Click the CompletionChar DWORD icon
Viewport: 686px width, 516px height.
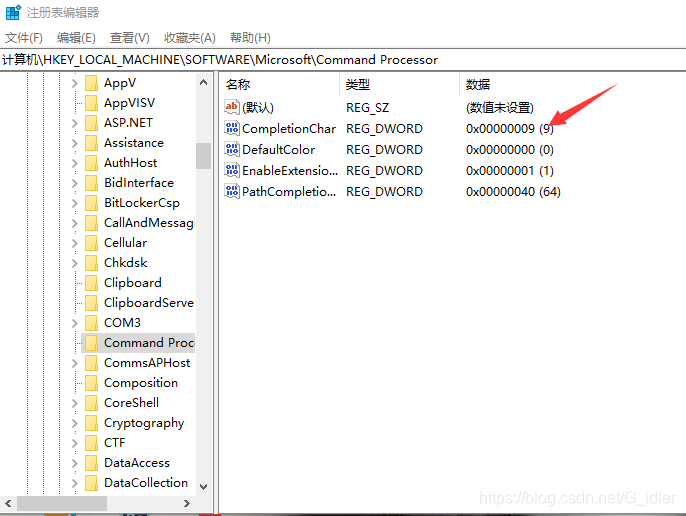pos(231,128)
